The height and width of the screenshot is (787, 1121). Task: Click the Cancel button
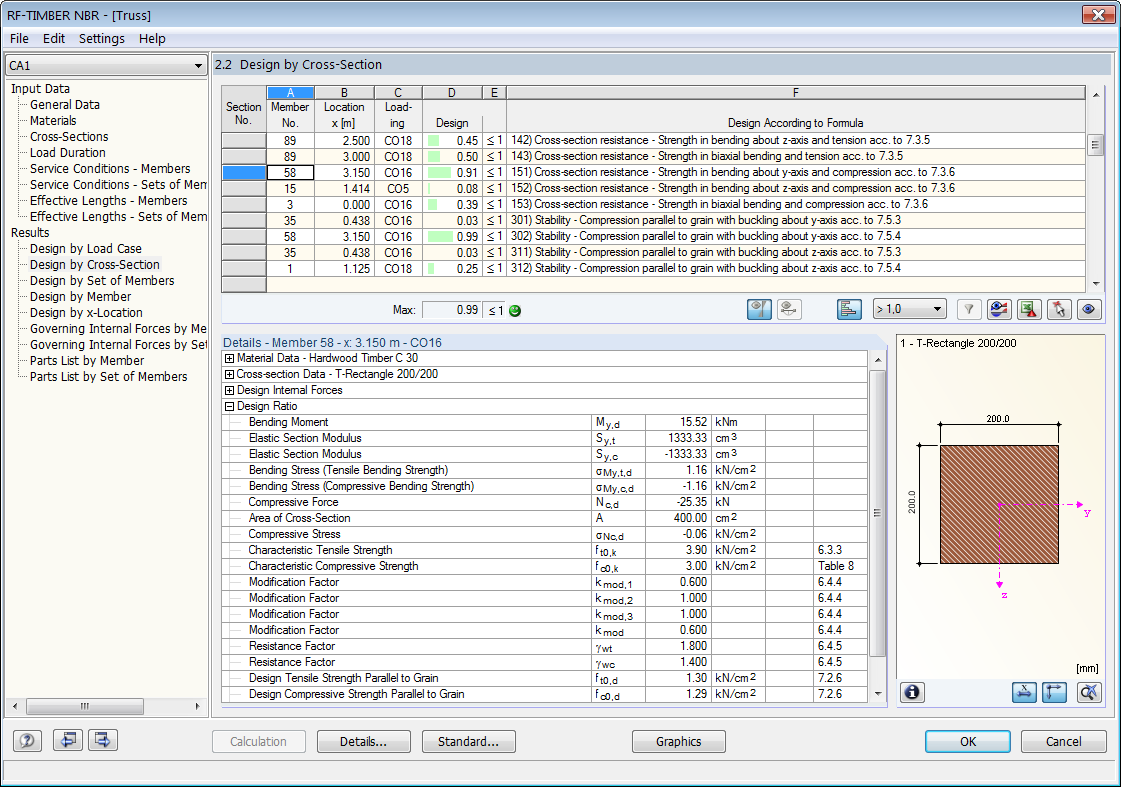1064,741
